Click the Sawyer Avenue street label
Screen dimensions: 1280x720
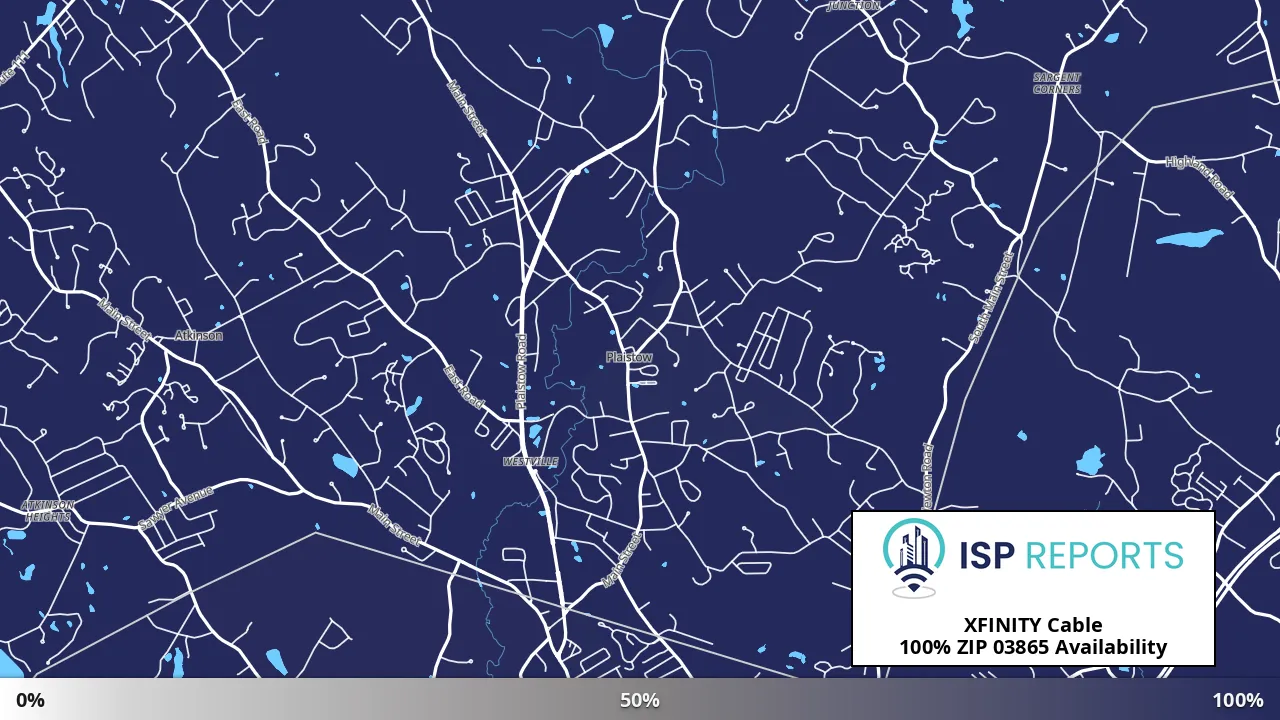(176, 508)
